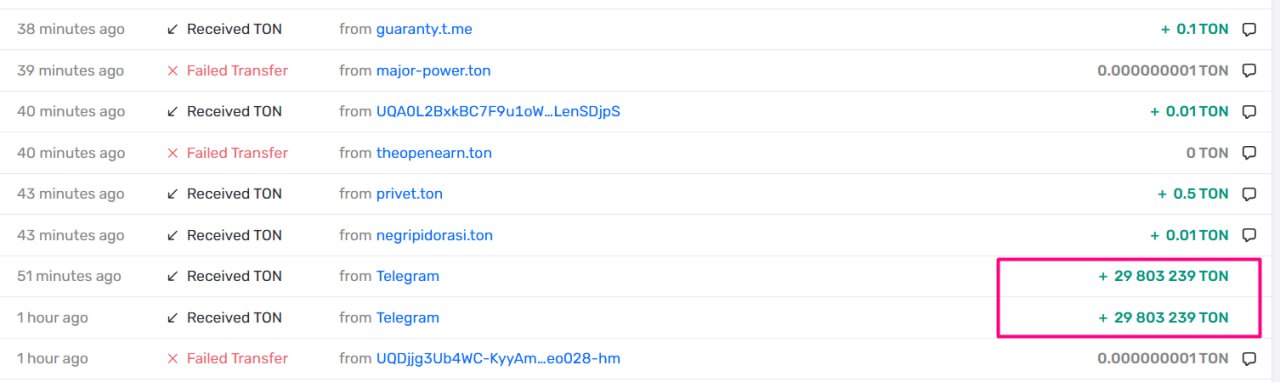Open UQDjjg3Ub4WC-KyyAm…eo028-hm address link
Screen dimensions: 1280x382
pos(498,358)
